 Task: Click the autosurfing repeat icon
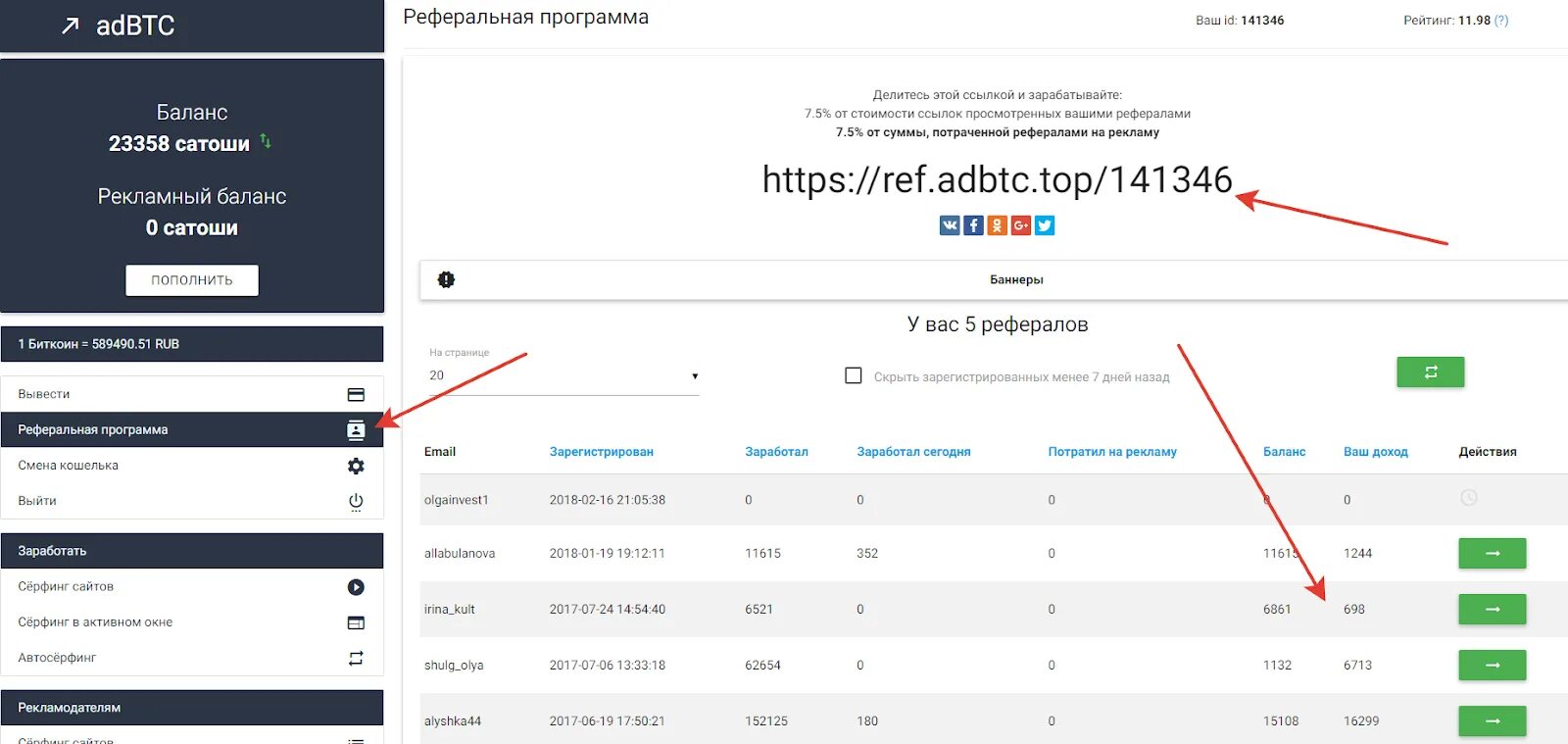356,658
